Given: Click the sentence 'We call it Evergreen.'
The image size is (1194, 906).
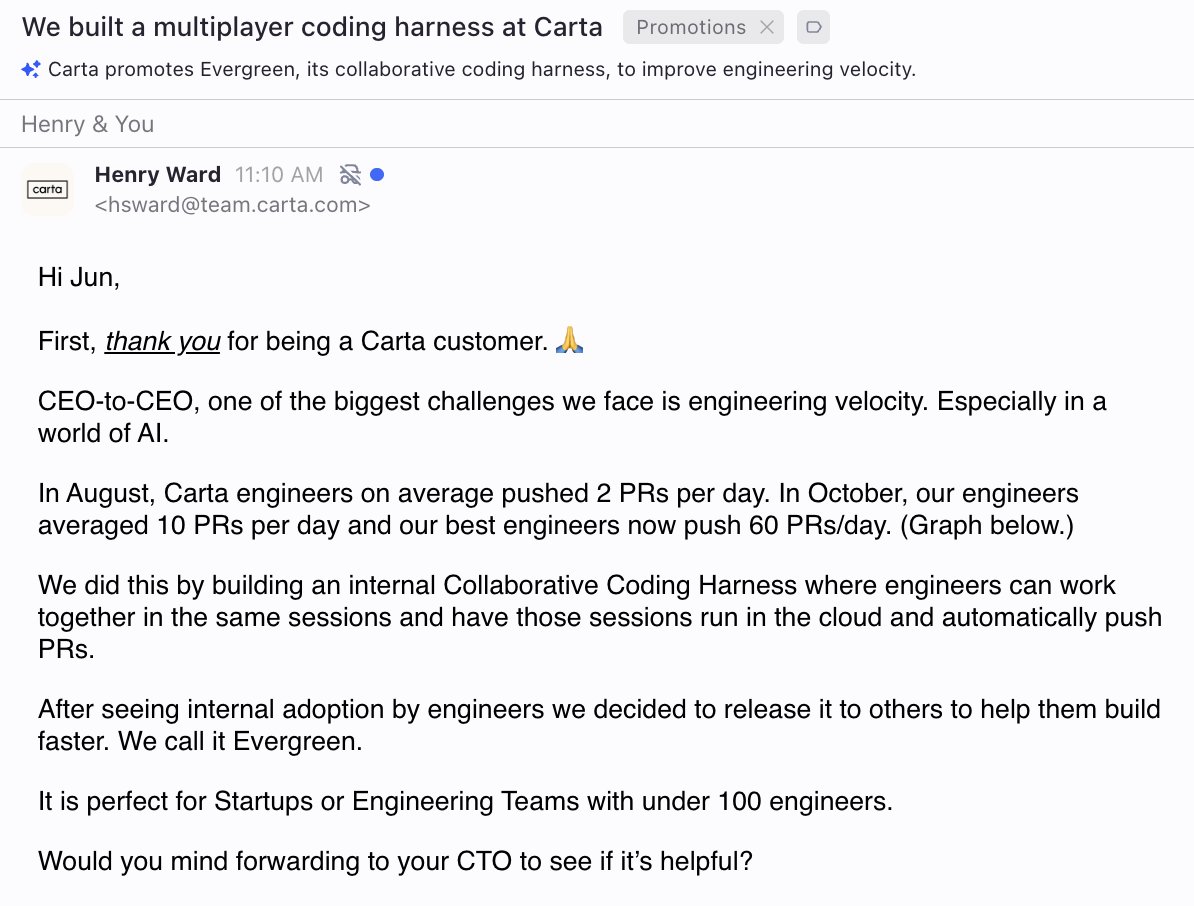Looking at the screenshot, I should pyautogui.click(x=241, y=741).
